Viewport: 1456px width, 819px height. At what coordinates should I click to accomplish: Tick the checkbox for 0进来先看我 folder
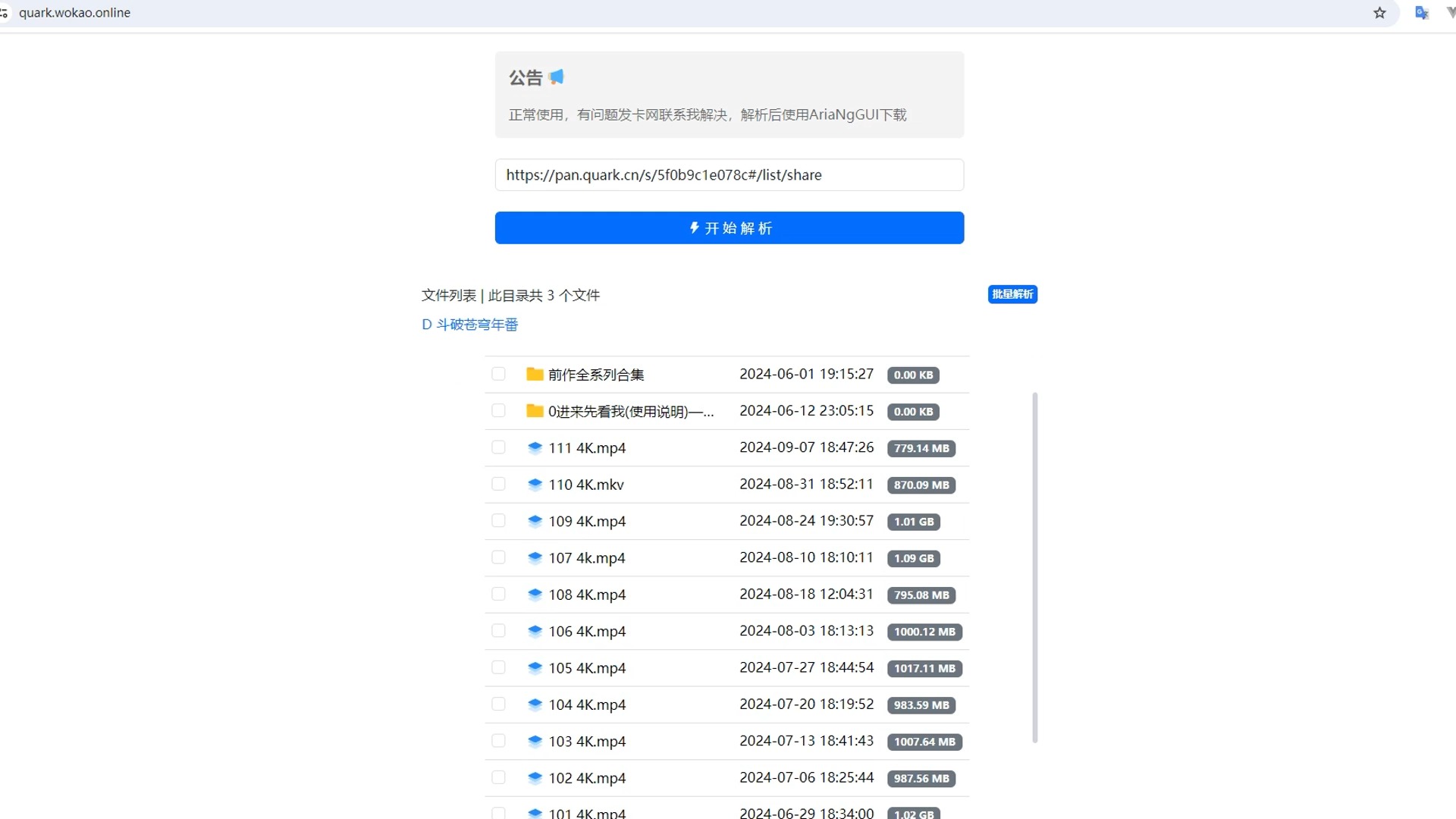498,410
